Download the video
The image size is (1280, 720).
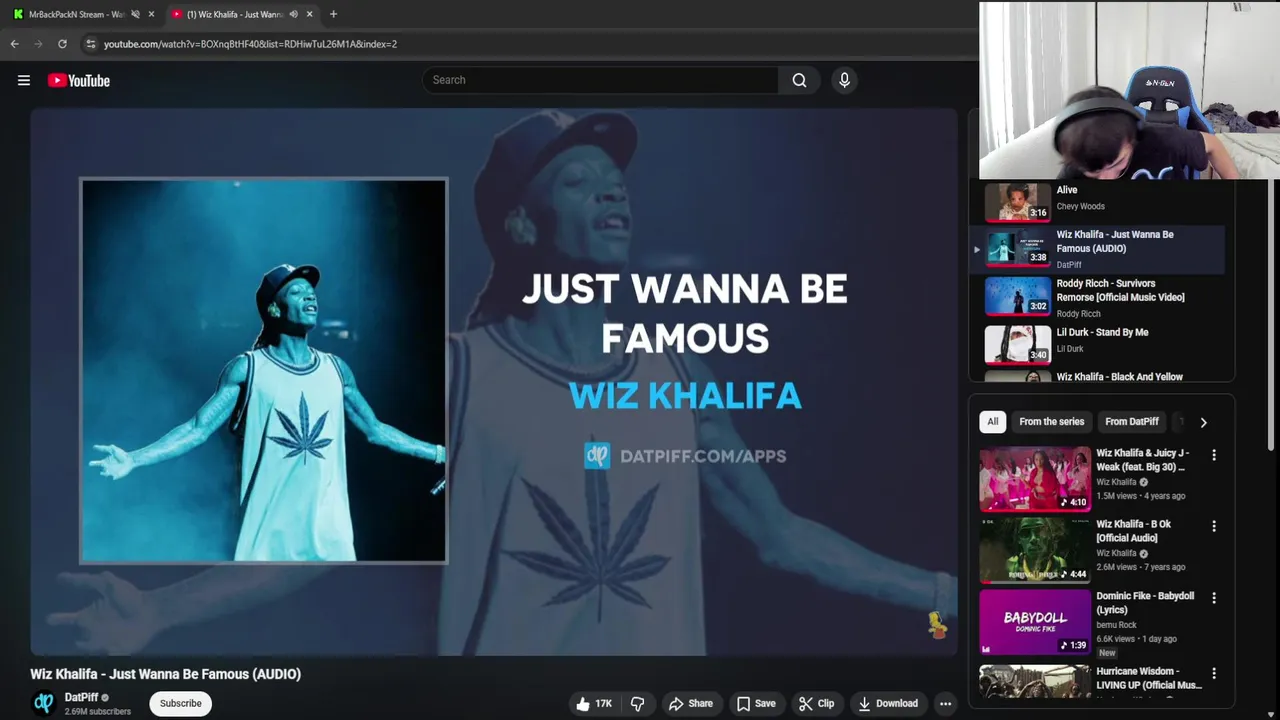(x=888, y=704)
